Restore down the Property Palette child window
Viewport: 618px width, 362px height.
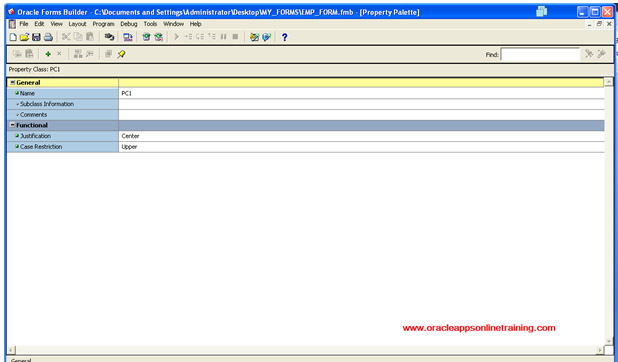tap(599, 24)
